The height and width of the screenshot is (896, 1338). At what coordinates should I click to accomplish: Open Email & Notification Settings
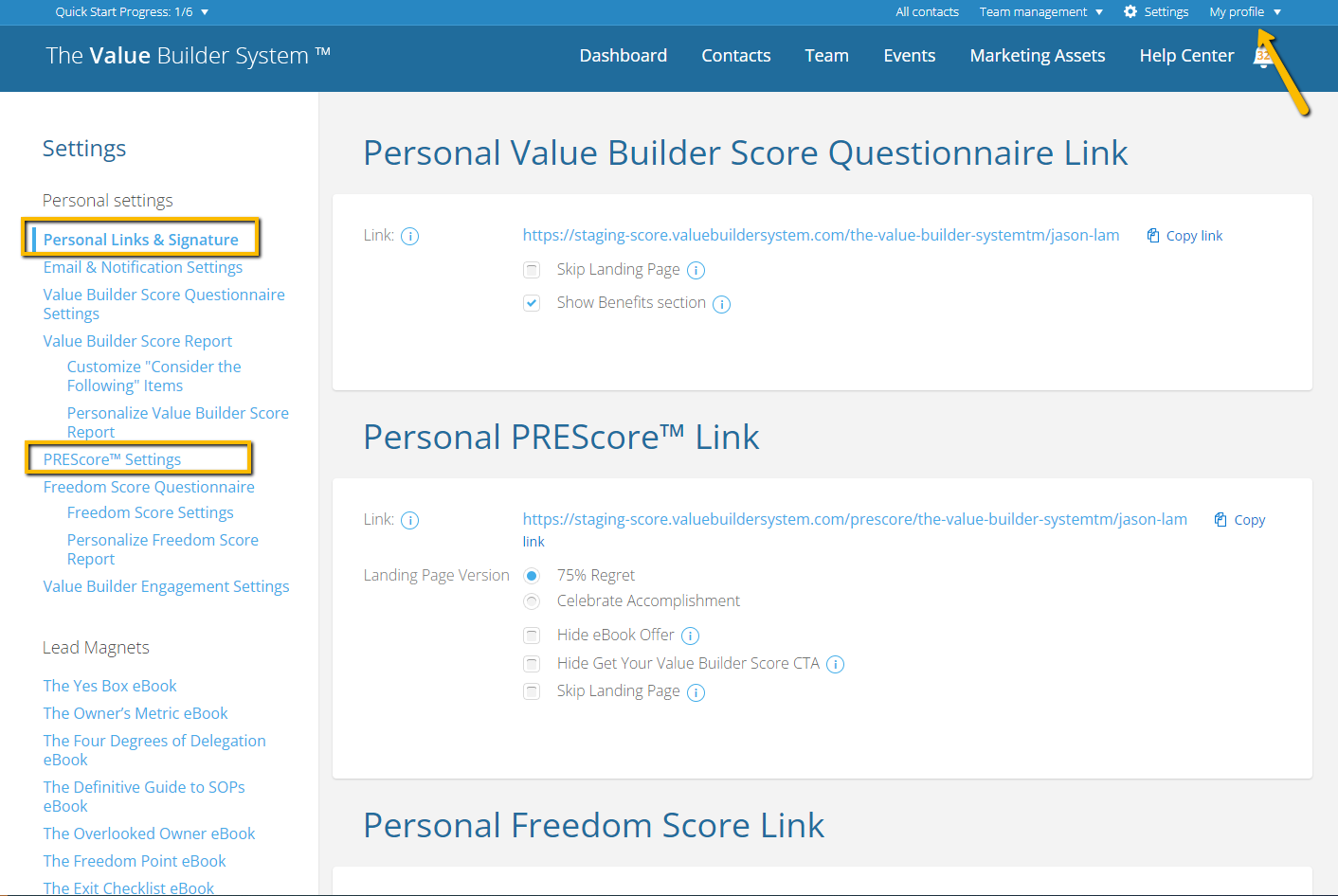[x=143, y=267]
